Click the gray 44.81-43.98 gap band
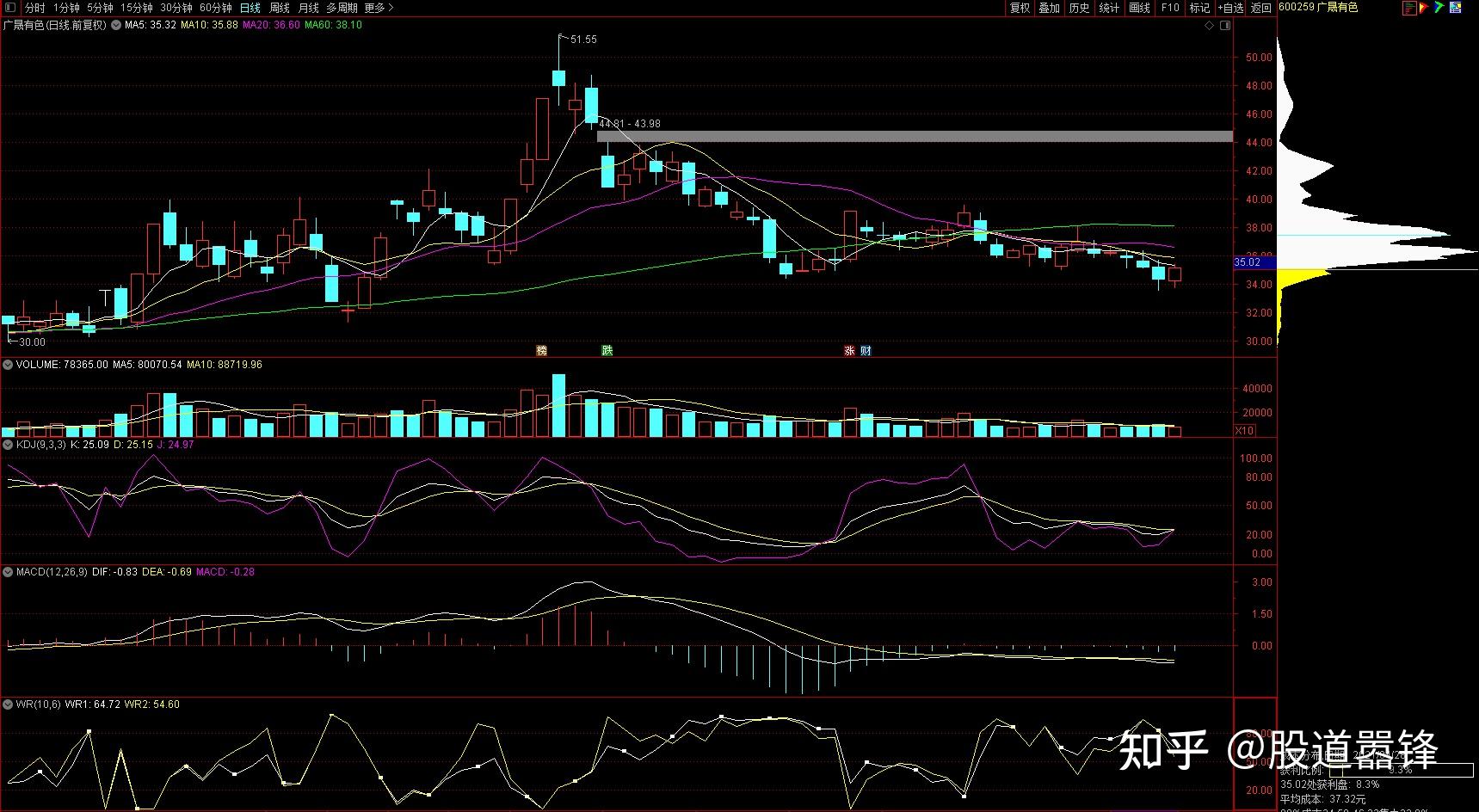Image resolution: width=1479 pixels, height=812 pixels. coord(915,136)
